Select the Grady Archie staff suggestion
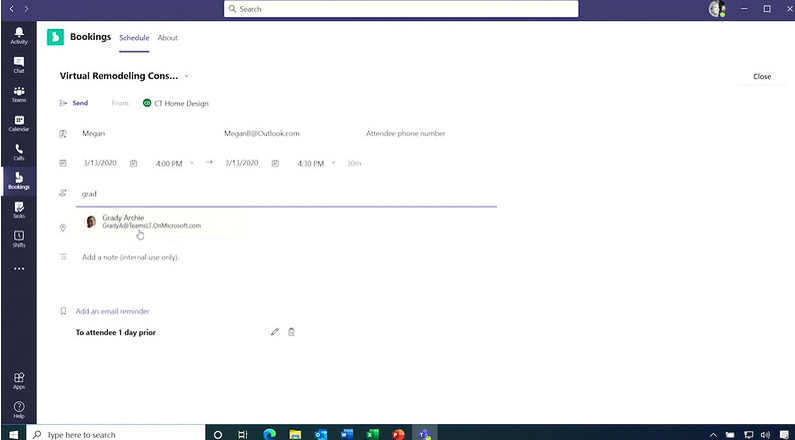 pos(161,222)
